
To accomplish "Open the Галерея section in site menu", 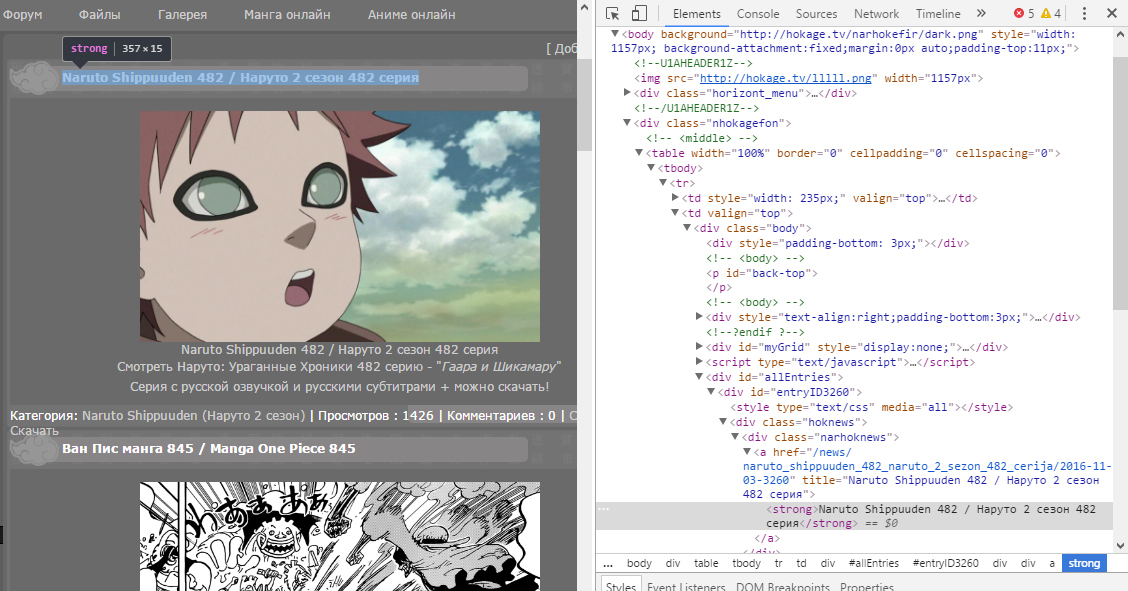I will [182, 14].
